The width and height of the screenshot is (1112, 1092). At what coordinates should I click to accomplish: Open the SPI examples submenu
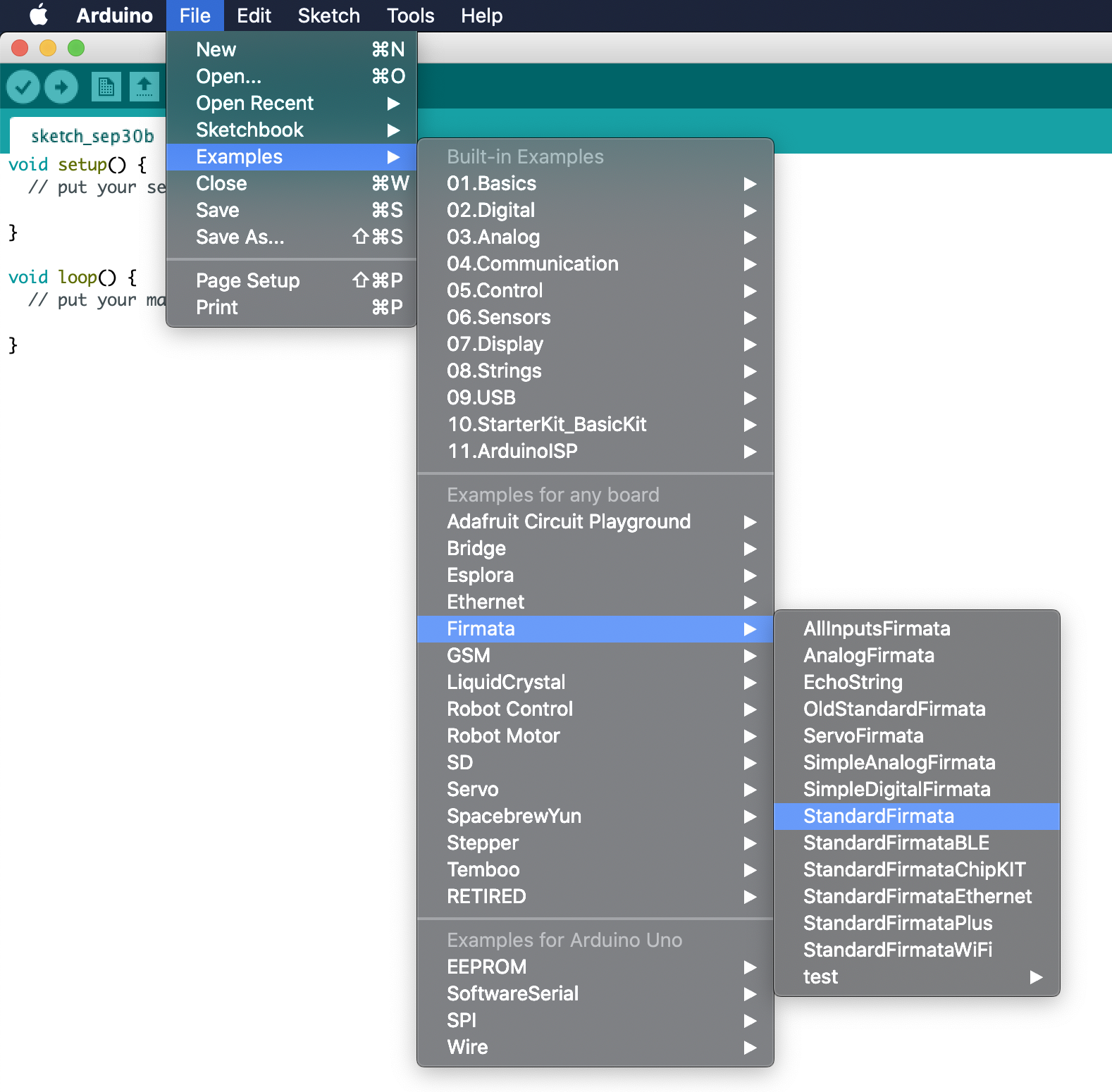595,1020
